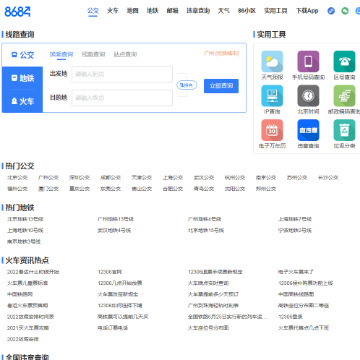The width and height of the screenshot is (360, 360).
Task: Open the 福州公交 link
Action: point(17,189)
